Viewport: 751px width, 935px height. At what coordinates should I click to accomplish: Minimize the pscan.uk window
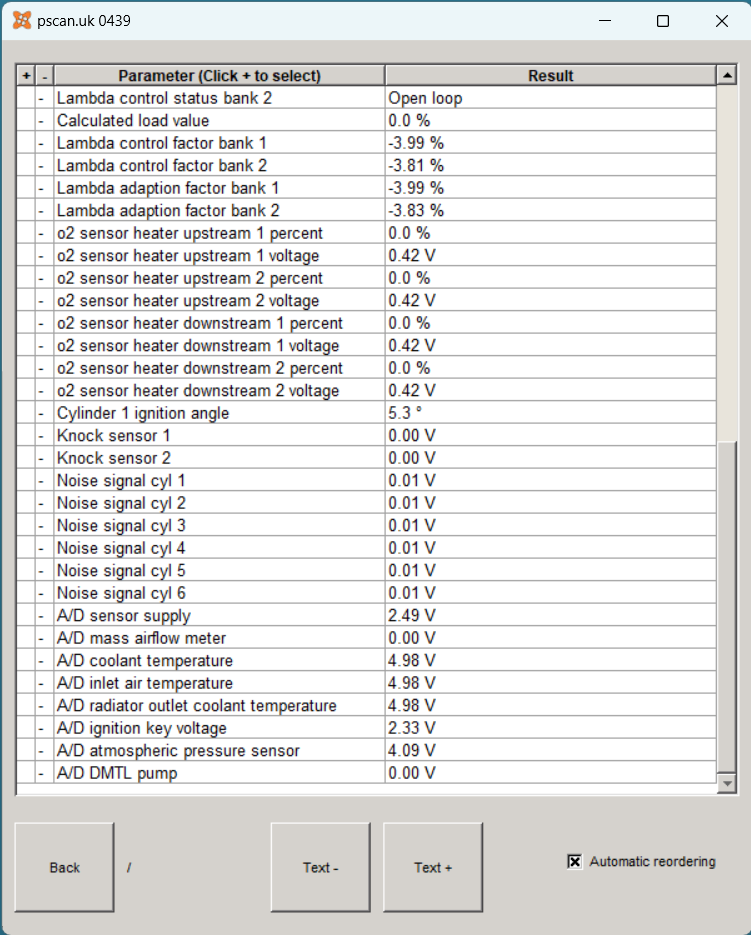click(x=605, y=21)
